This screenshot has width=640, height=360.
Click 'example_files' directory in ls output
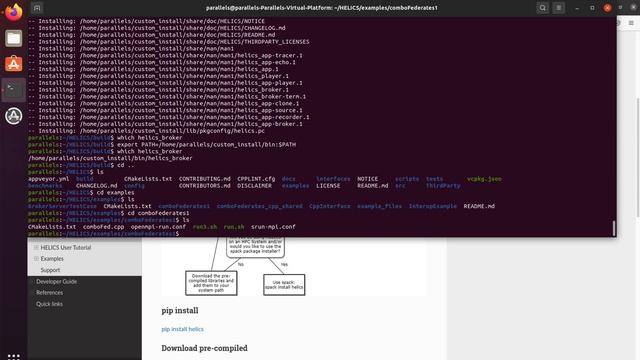coord(379,206)
